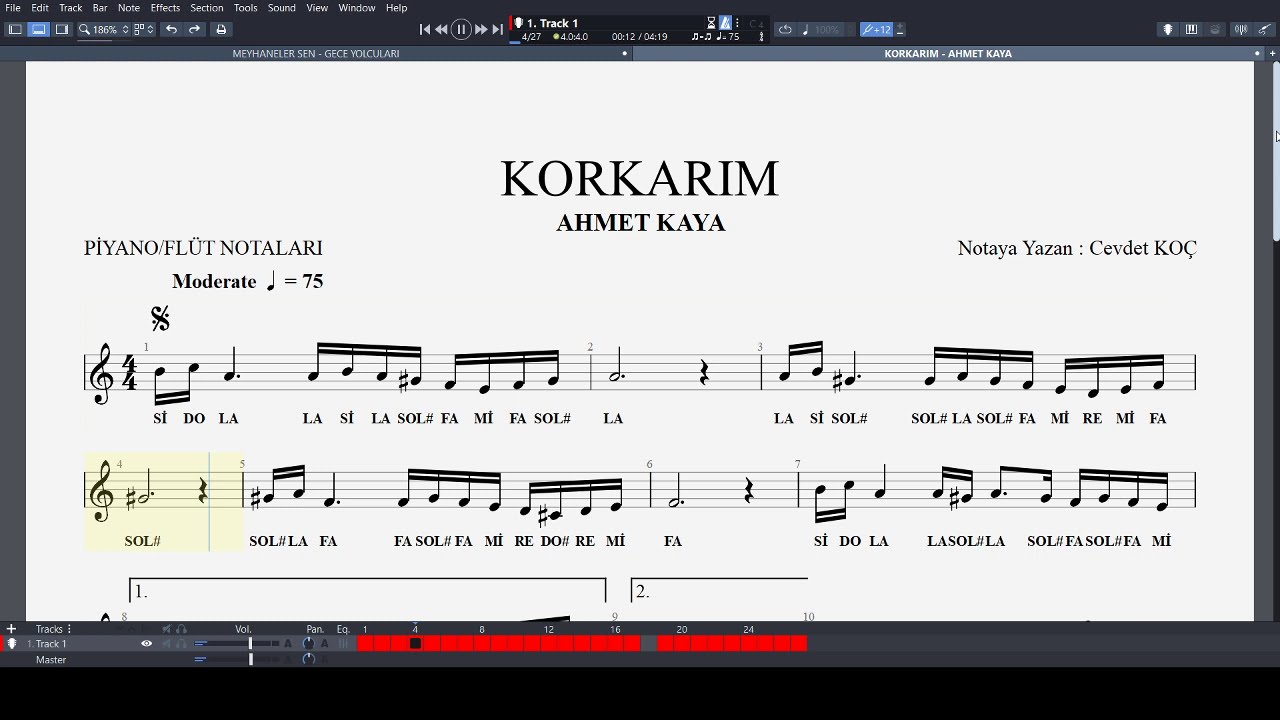This screenshot has height=720, width=1280.
Task: Jump to the first bar
Action: (425, 29)
